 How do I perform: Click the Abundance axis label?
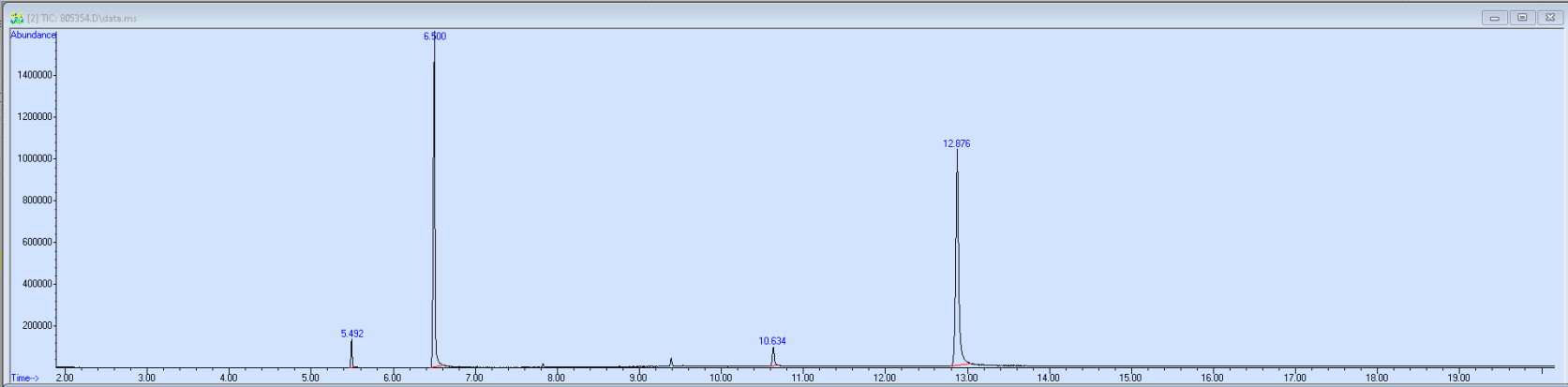pyautogui.click(x=33, y=36)
